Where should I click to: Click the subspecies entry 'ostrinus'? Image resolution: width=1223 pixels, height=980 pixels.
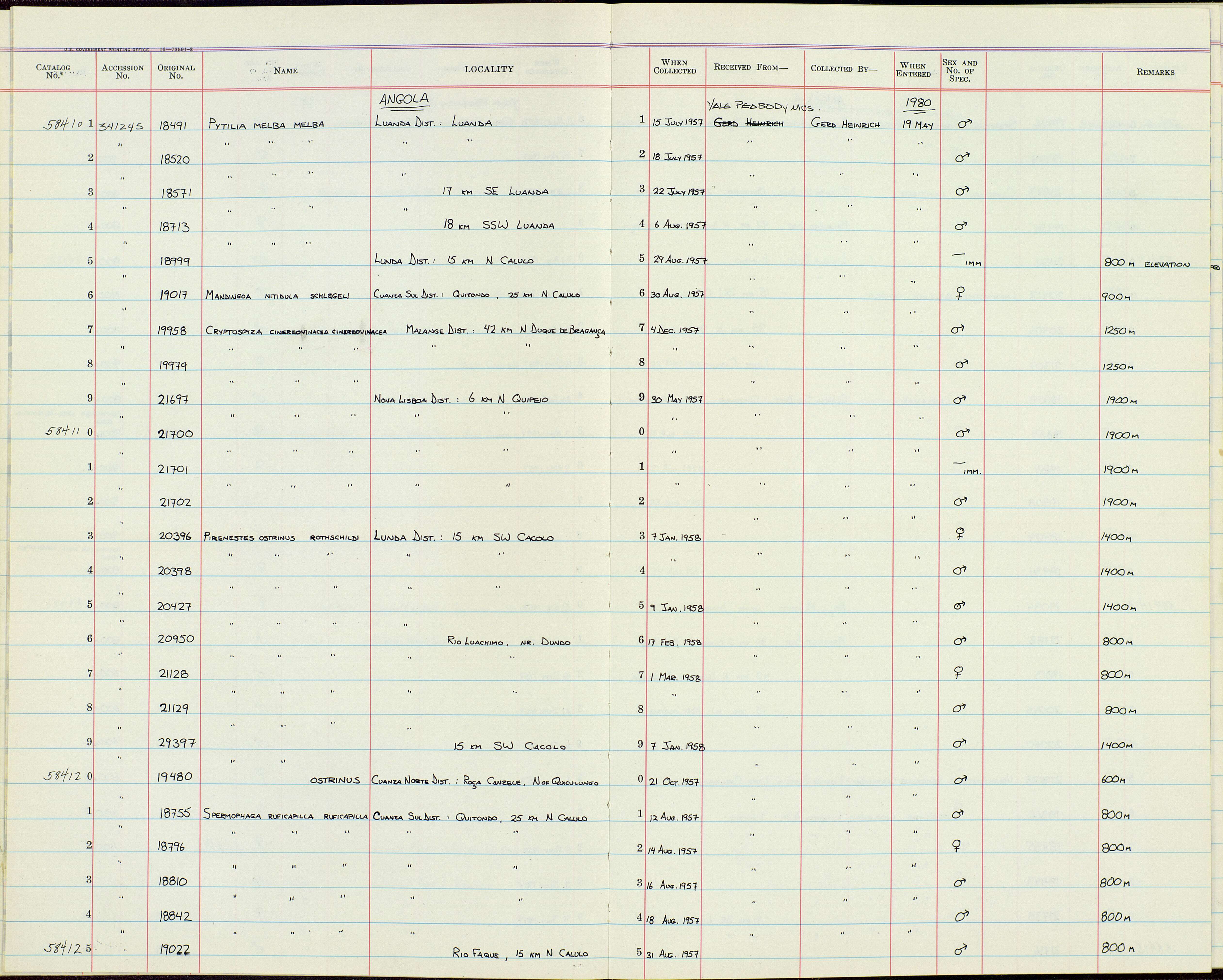coord(335,780)
